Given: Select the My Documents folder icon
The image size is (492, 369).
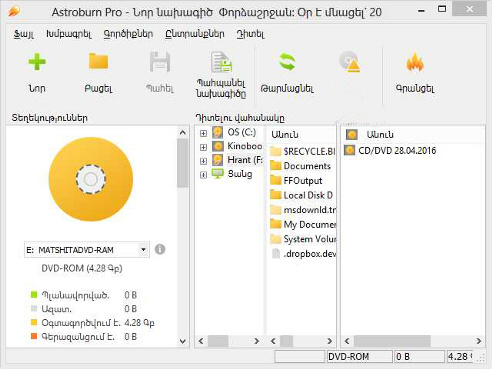Looking at the screenshot, I should (276, 224).
